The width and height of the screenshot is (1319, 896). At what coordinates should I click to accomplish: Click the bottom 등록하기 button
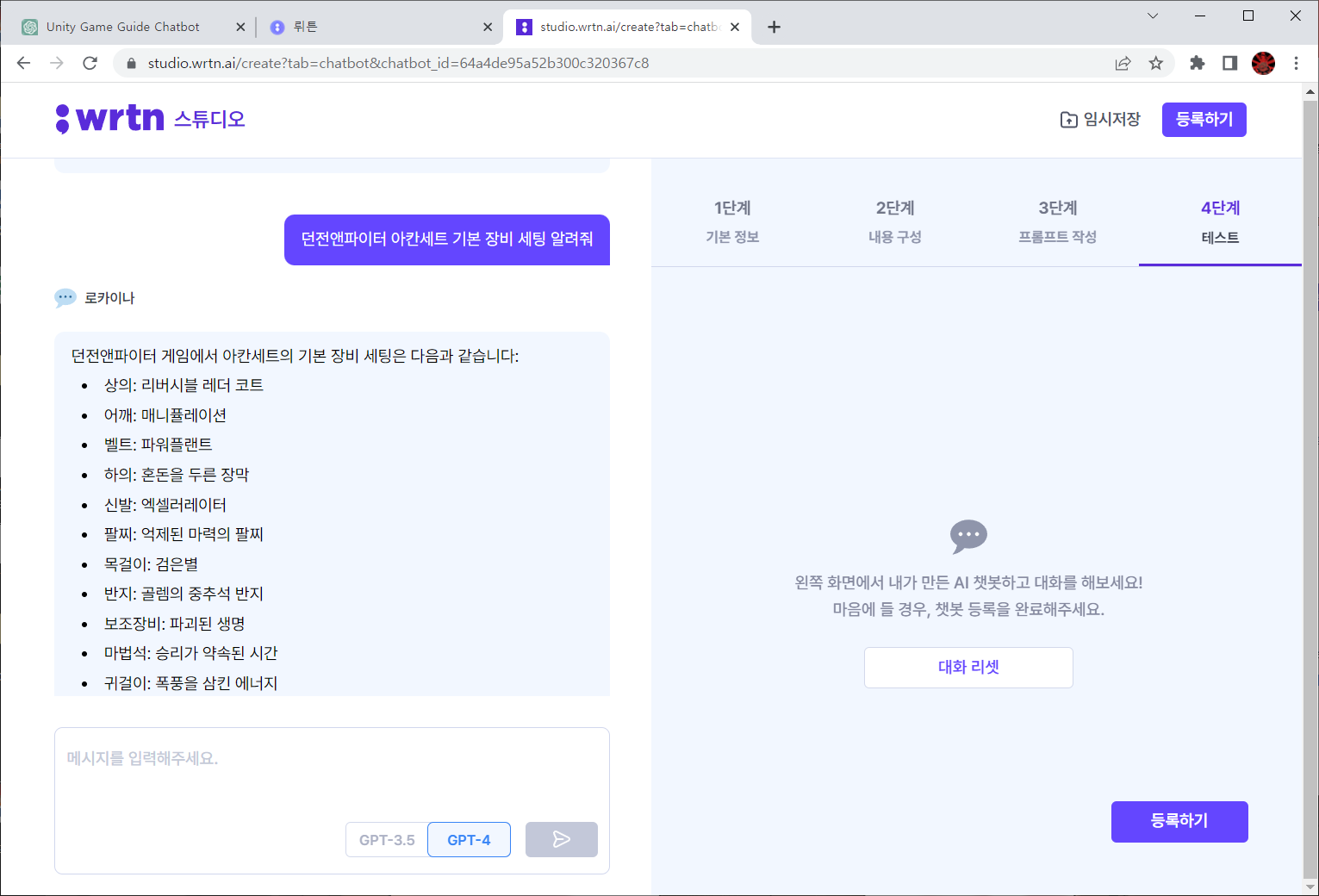coord(1179,822)
